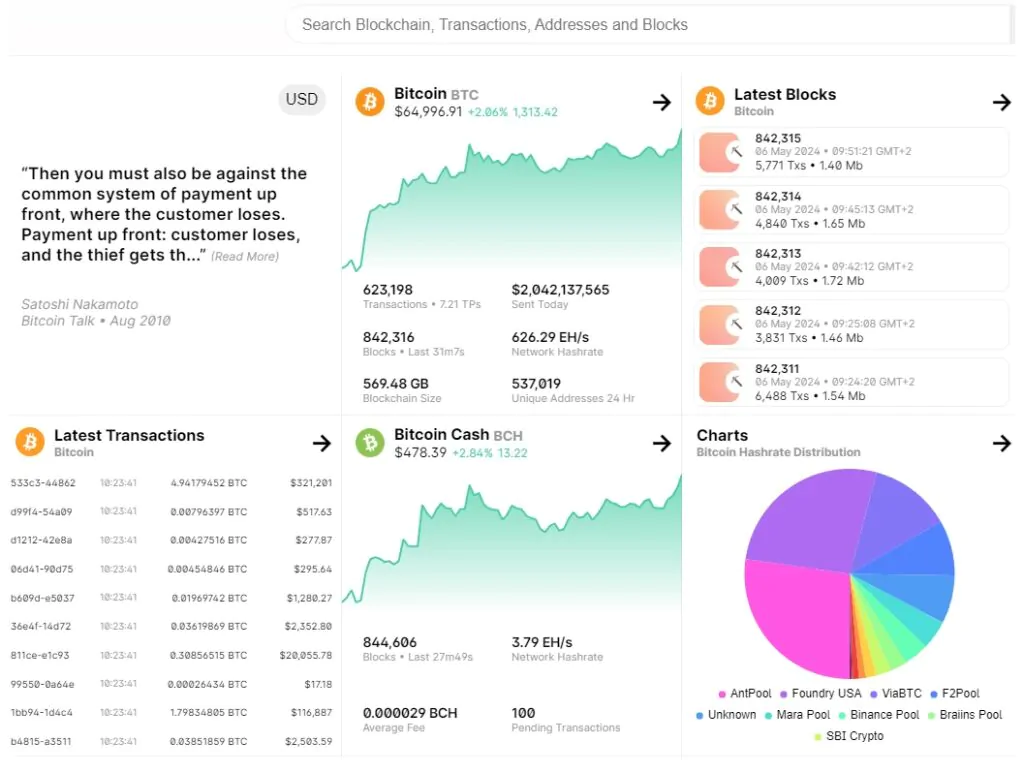Image resolution: width=1024 pixels, height=773 pixels.
Task: Open the Bitcoin Cash BCH title link
Action: pos(458,435)
